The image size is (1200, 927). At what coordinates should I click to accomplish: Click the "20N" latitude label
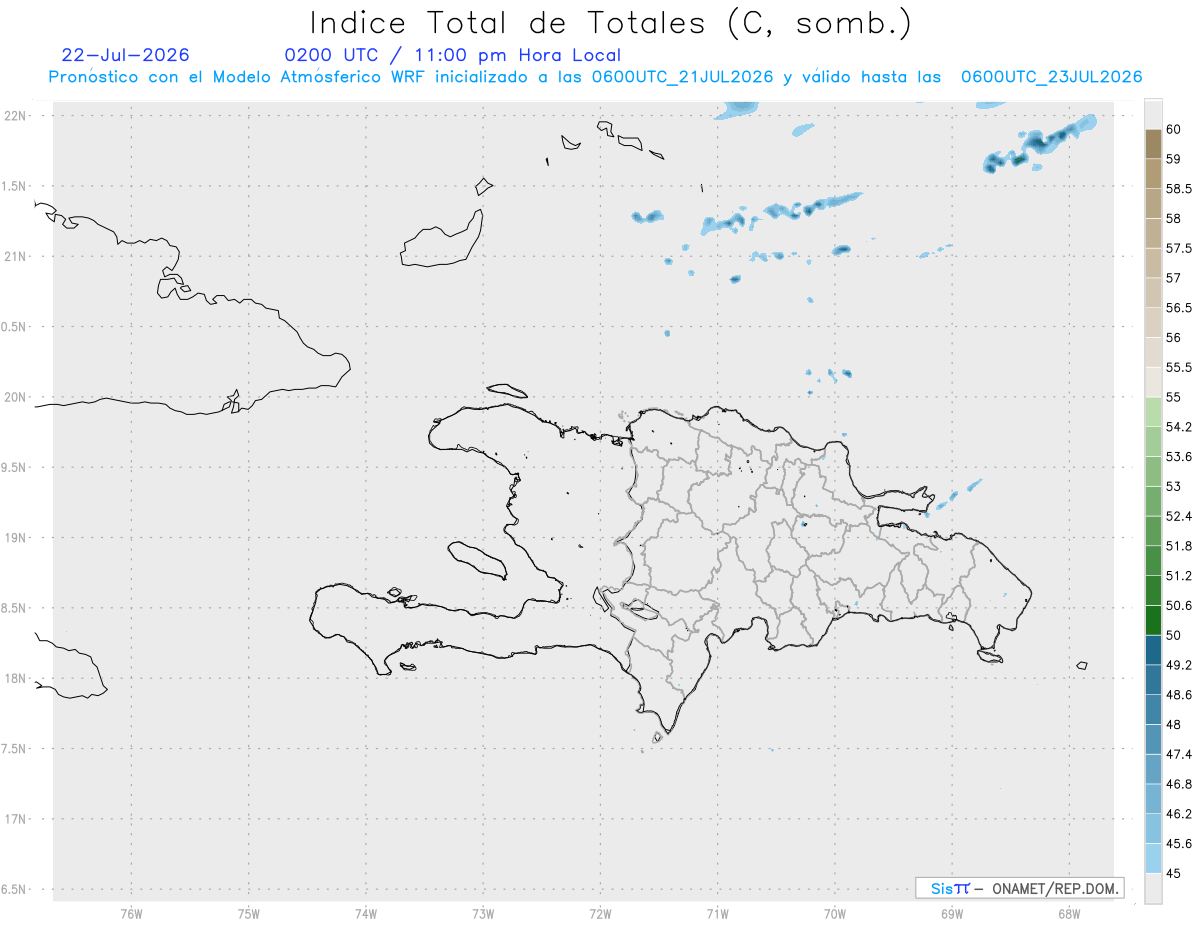click(x=16, y=397)
